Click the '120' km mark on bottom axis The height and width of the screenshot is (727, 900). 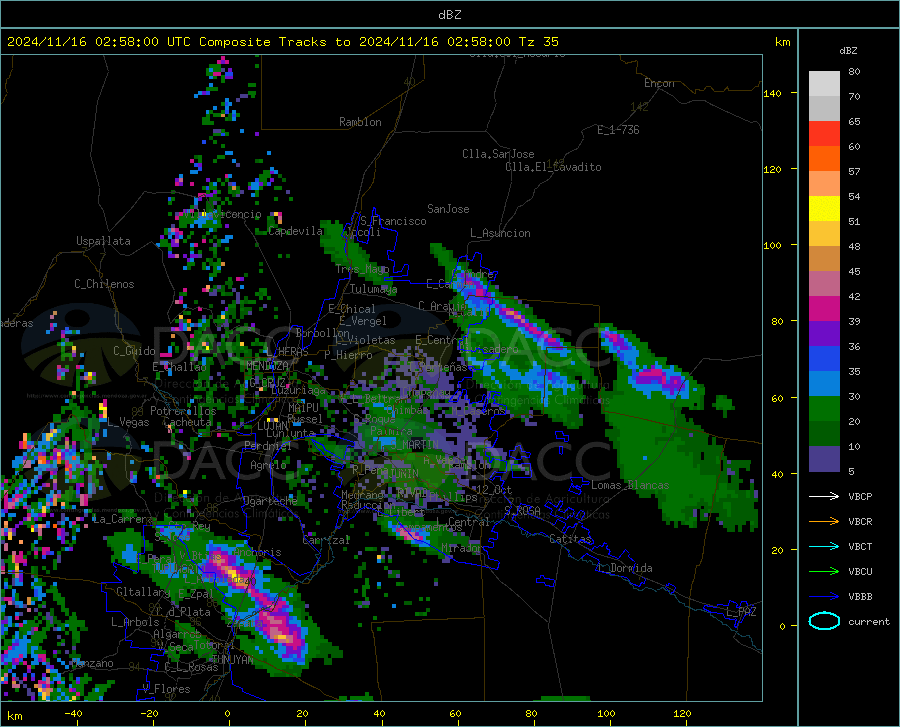(682, 713)
